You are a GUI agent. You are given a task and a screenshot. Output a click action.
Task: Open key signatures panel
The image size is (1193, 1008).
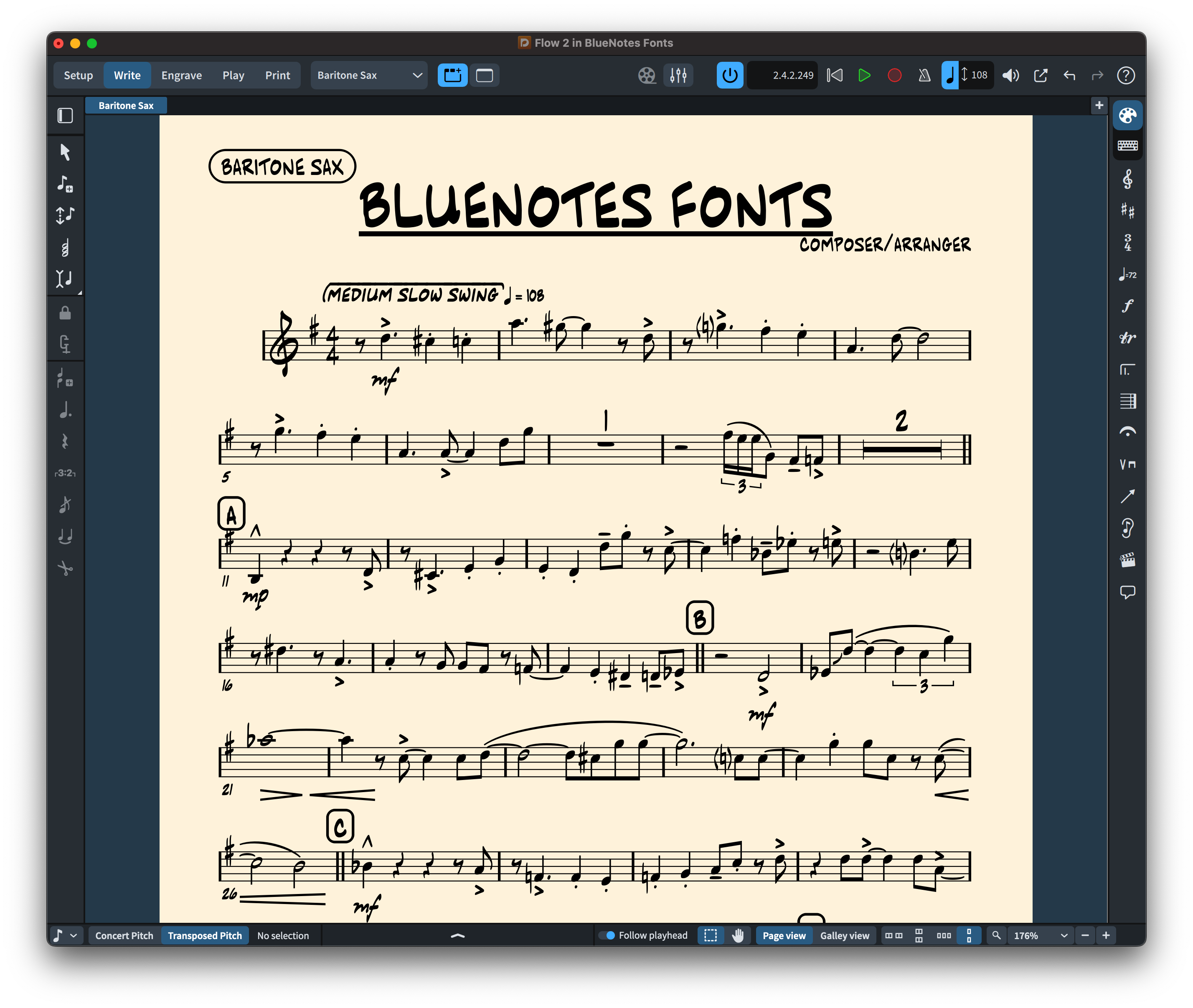point(1127,211)
